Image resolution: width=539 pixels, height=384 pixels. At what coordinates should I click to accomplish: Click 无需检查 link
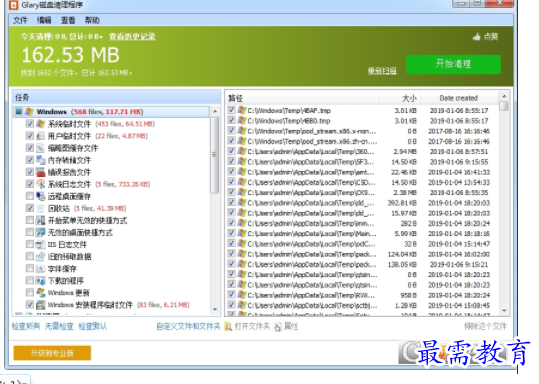[x=59, y=326]
